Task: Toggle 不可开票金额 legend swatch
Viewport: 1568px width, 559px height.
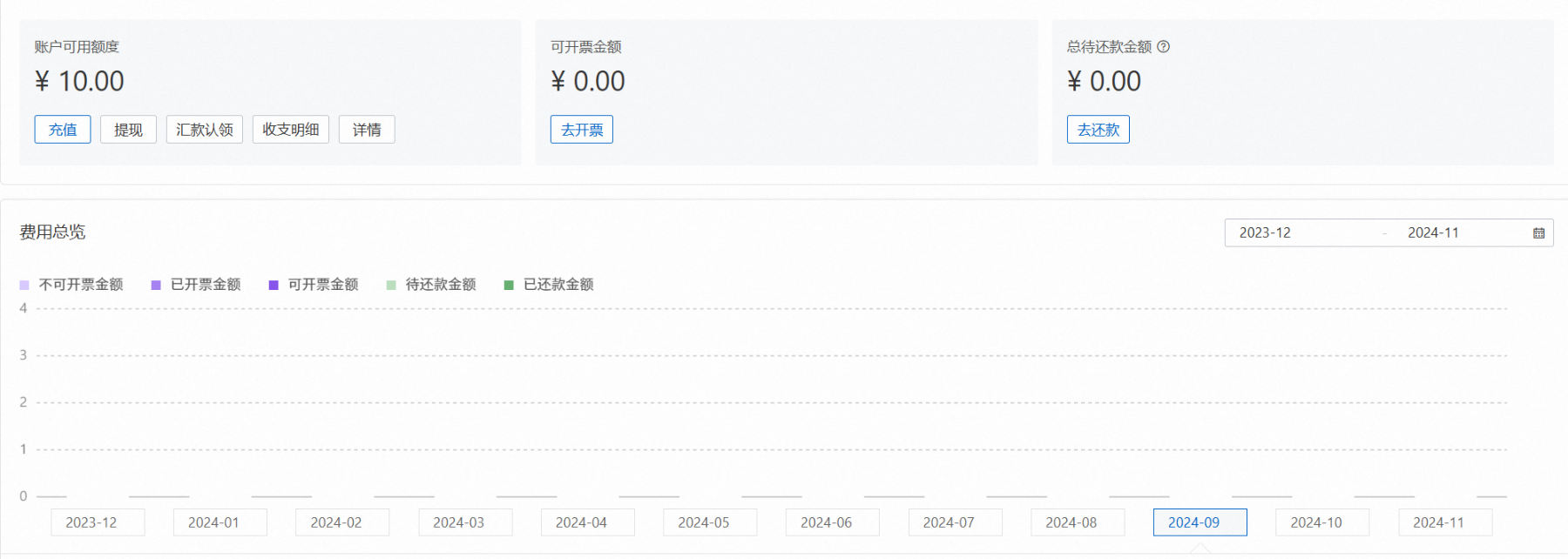Action: click(x=24, y=285)
